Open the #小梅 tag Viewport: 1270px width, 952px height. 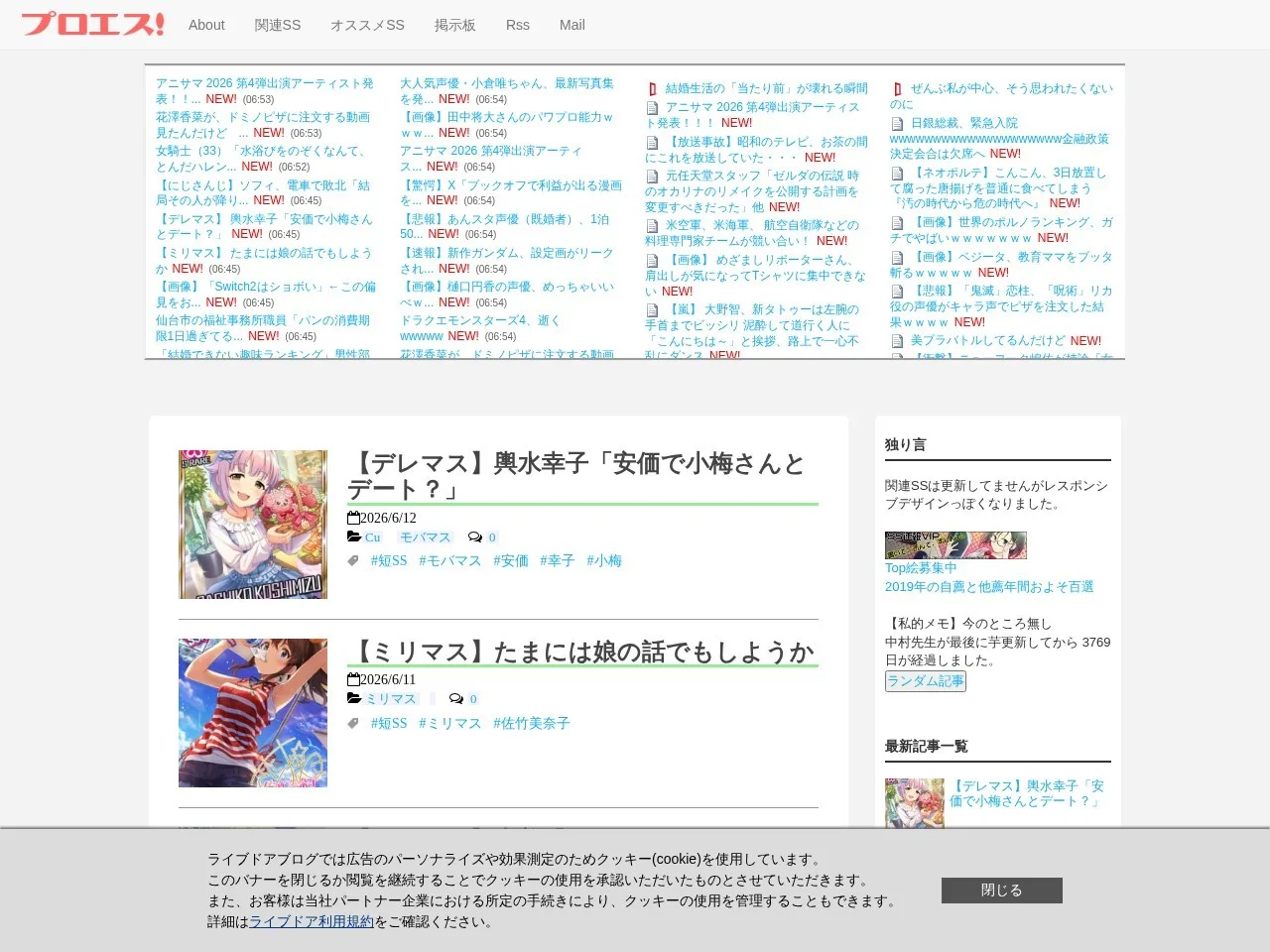pos(604,561)
